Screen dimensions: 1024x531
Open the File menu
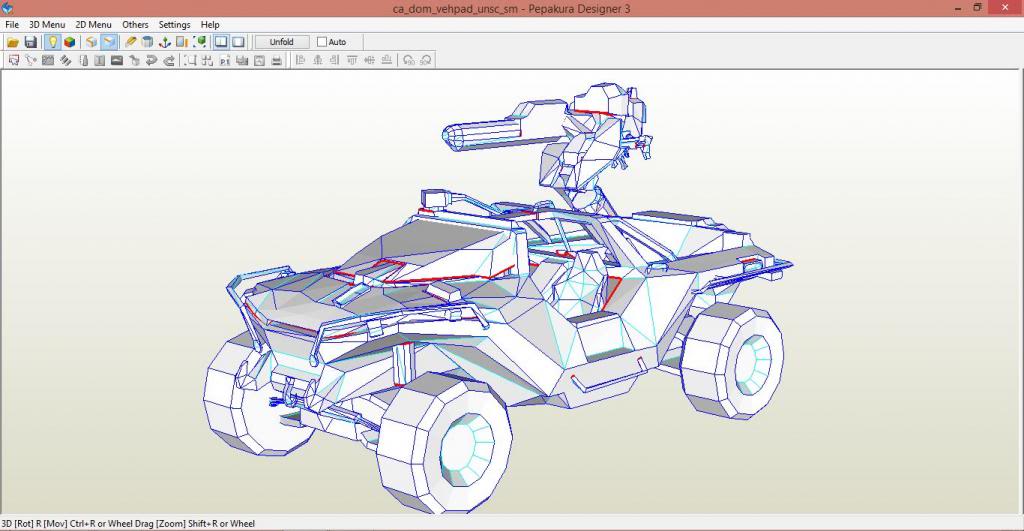point(12,24)
